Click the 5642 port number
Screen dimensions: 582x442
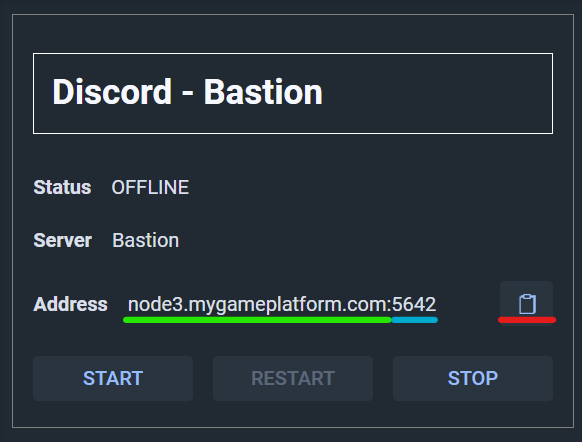coord(414,305)
